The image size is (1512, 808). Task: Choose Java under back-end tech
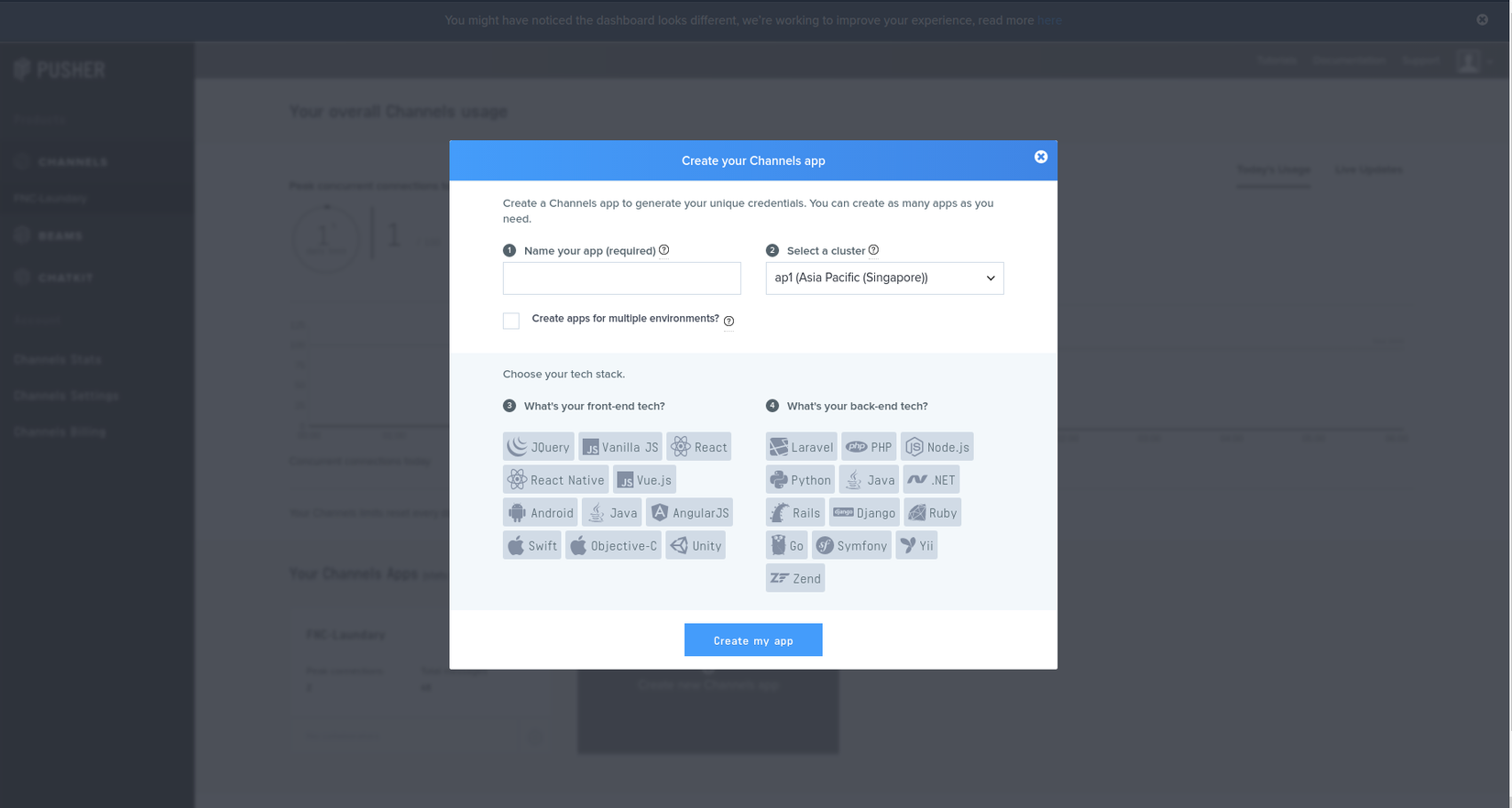pyautogui.click(x=869, y=479)
